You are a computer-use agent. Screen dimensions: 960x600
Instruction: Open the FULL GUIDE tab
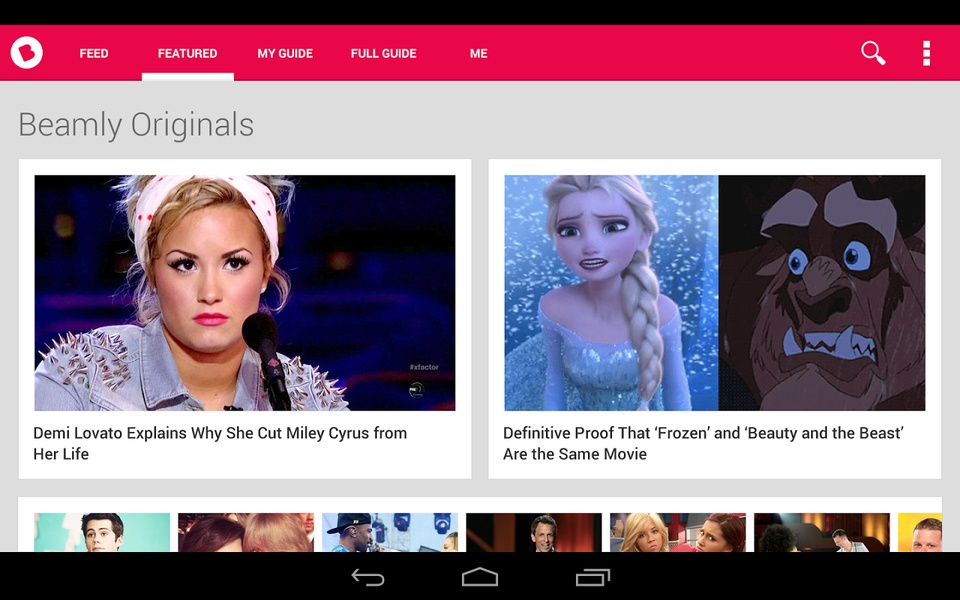(383, 53)
